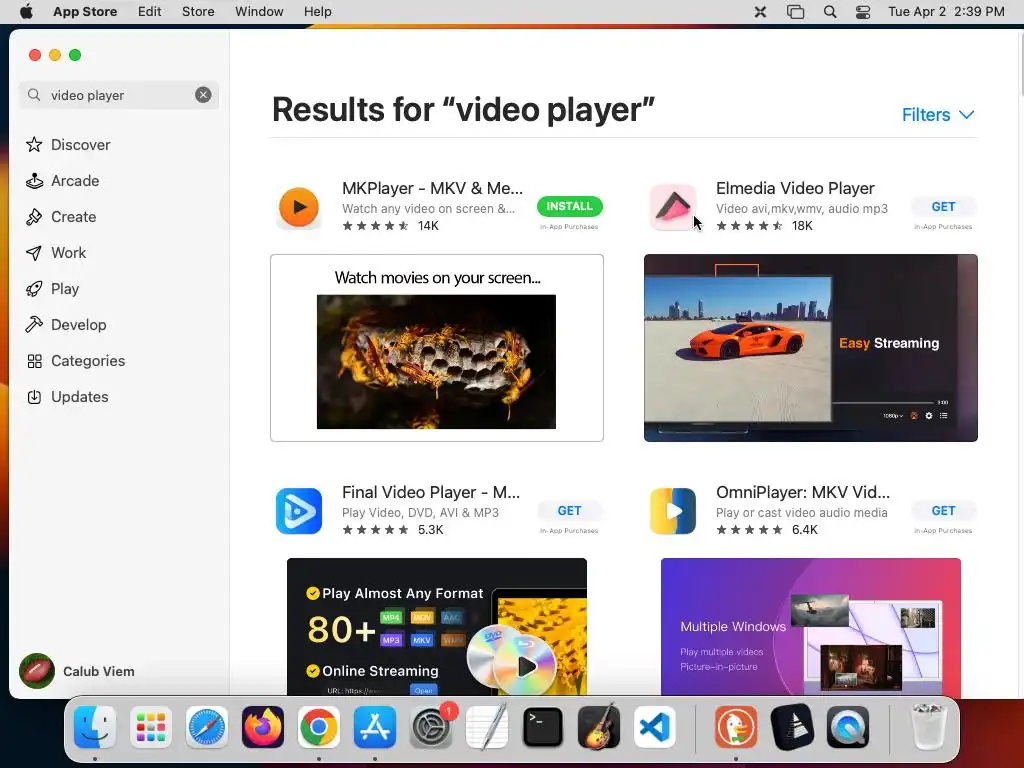Open the OmniPlayer Multiple Windows screenshot
The width and height of the screenshot is (1024, 768).
click(x=810, y=627)
